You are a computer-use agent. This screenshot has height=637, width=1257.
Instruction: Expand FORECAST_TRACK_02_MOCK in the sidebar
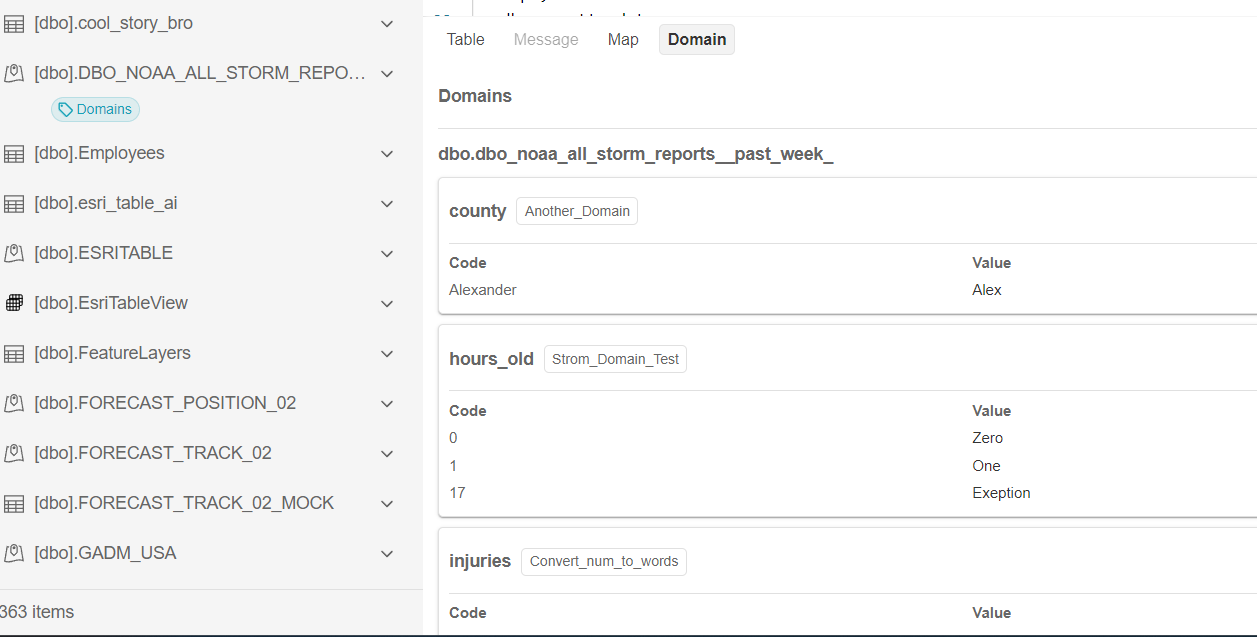387,503
